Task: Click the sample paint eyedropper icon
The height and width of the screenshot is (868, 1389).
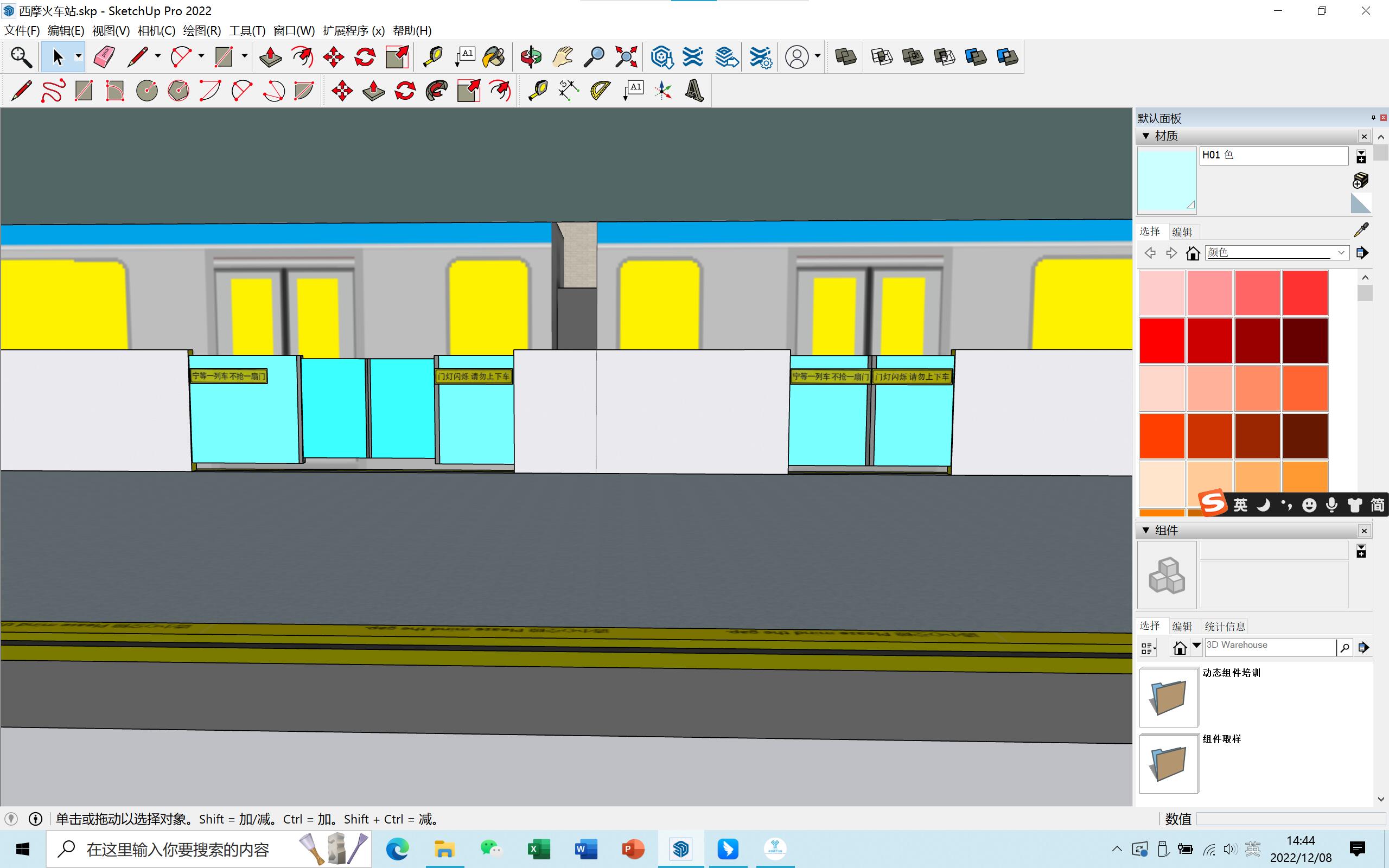Action: coord(1361,230)
